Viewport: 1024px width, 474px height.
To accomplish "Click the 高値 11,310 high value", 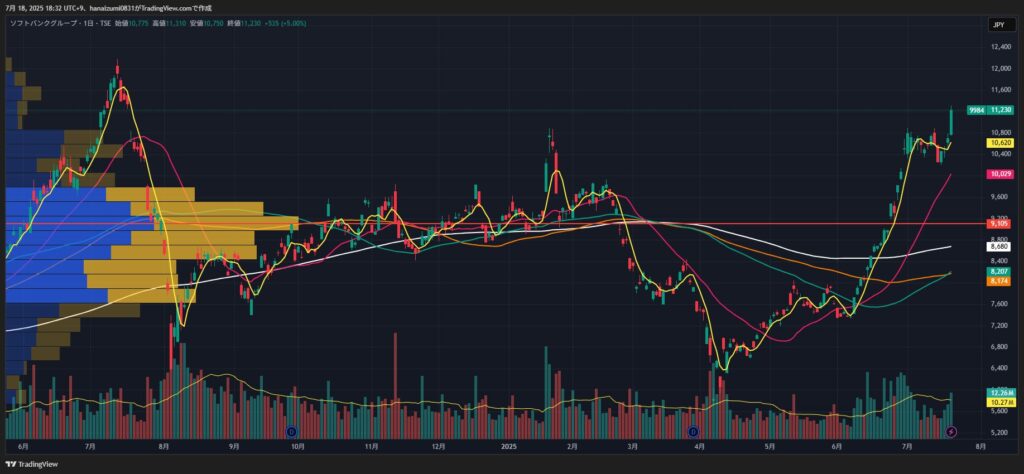I will point(170,23).
